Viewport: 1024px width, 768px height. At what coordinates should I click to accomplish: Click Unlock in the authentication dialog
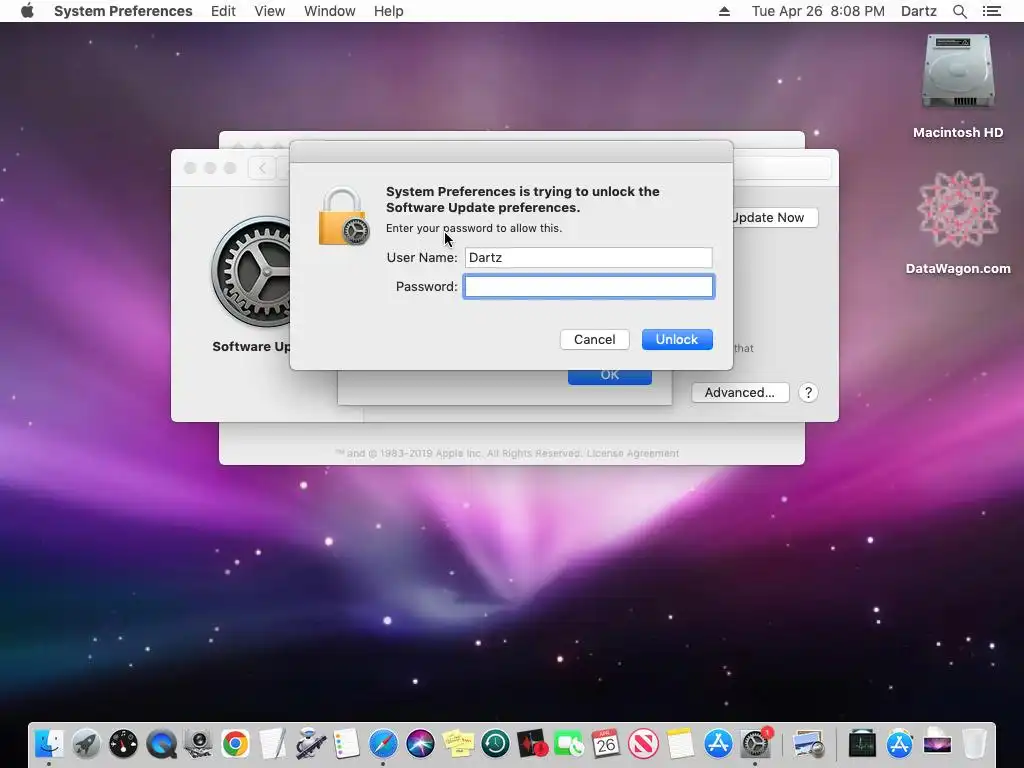[677, 340]
